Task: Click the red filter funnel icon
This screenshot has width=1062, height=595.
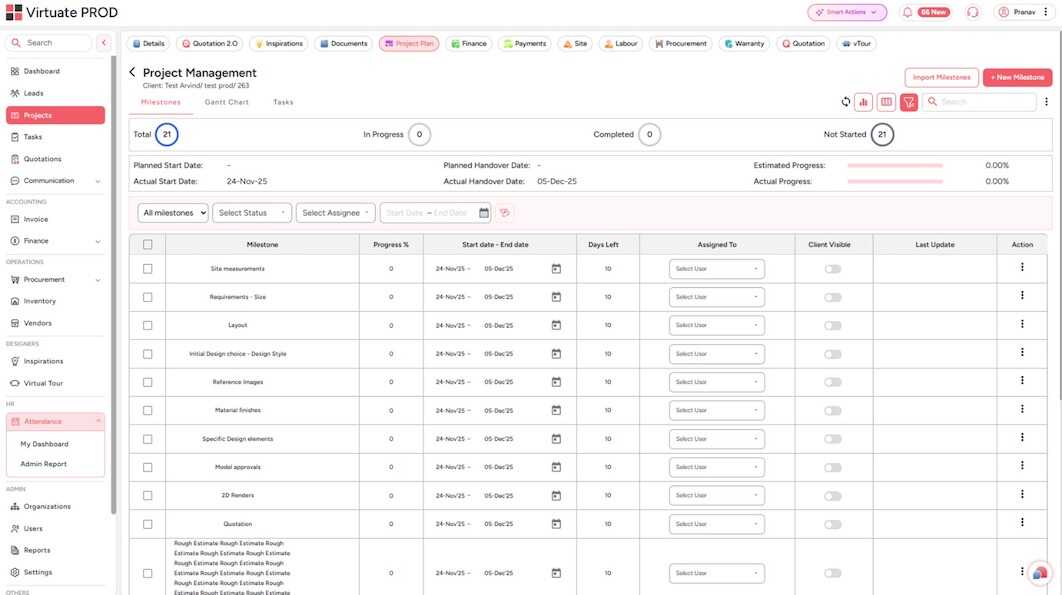Action: (x=909, y=102)
